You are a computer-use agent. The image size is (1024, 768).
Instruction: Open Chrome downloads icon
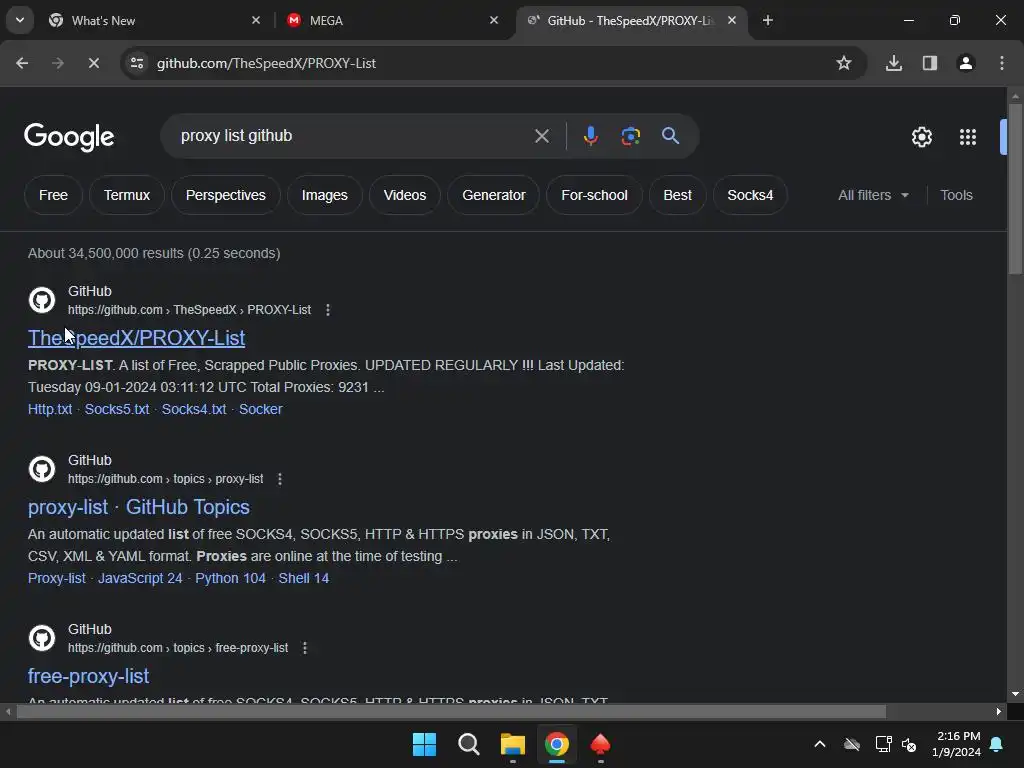click(894, 63)
